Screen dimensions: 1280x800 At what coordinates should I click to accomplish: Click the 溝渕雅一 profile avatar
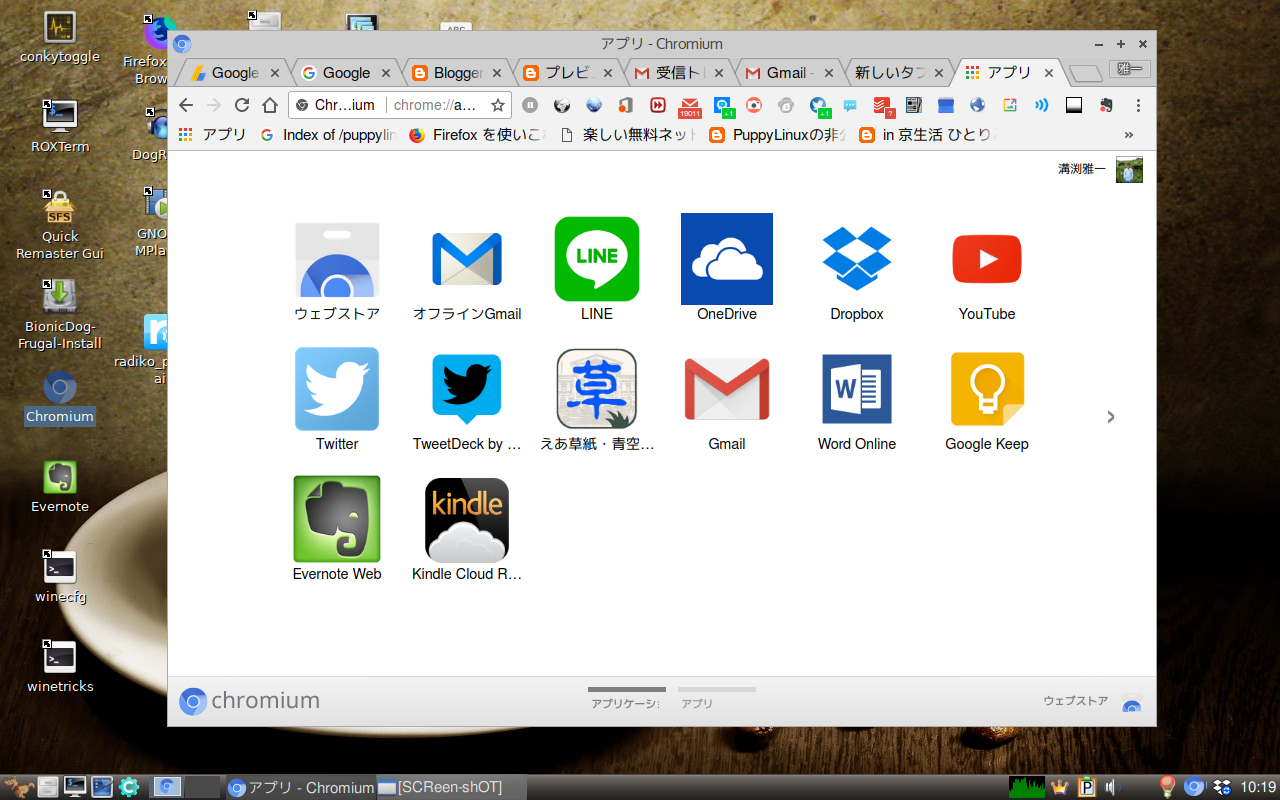[x=1129, y=170]
